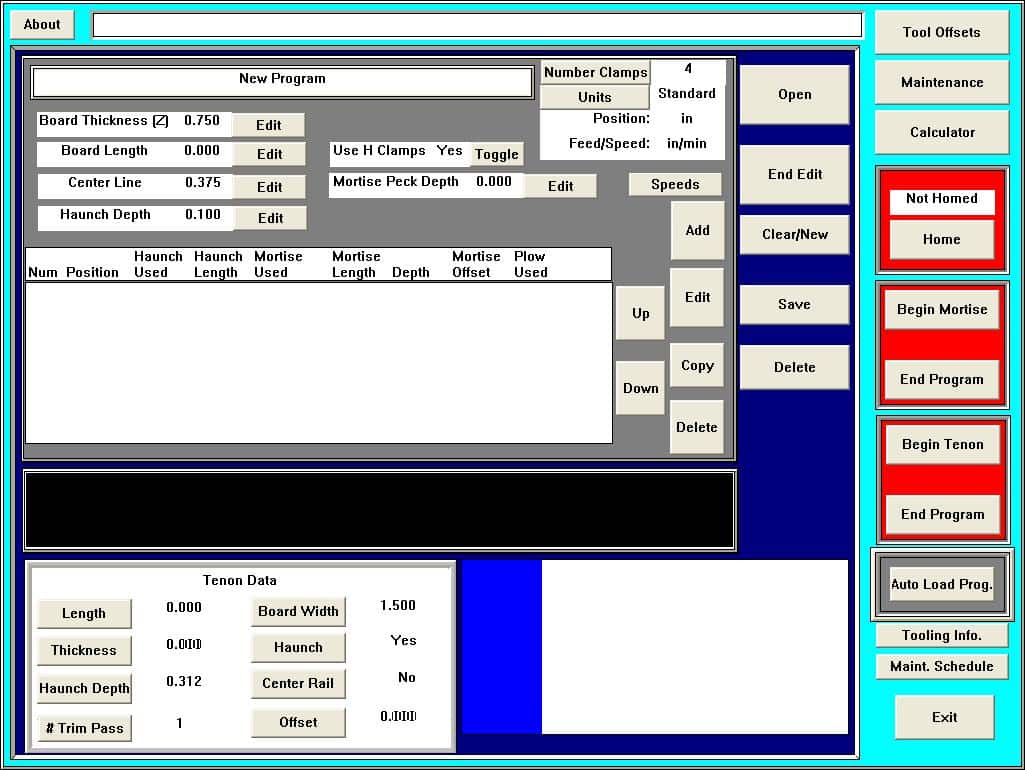
Task: Launch the Calculator
Action: coord(941,133)
